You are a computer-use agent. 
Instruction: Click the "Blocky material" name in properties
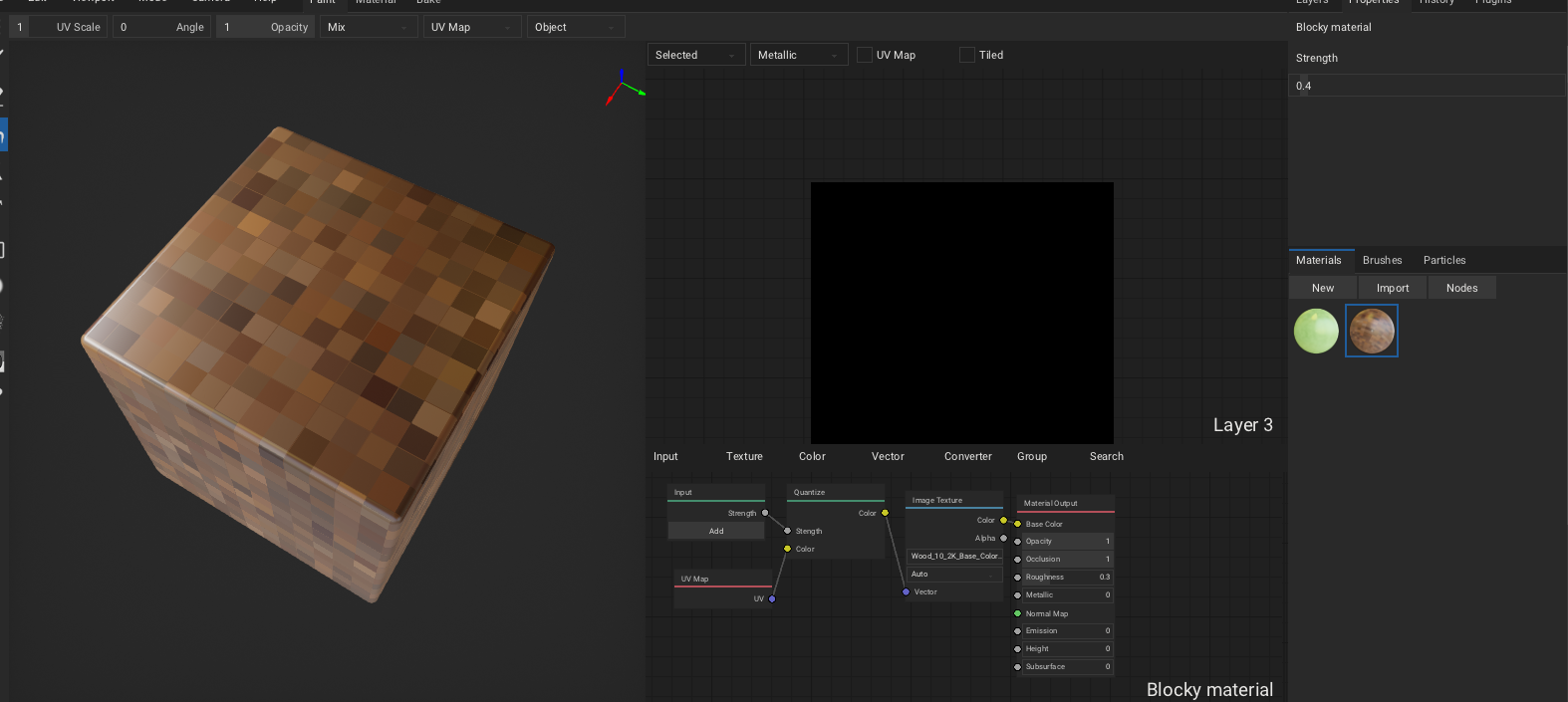tap(1333, 27)
